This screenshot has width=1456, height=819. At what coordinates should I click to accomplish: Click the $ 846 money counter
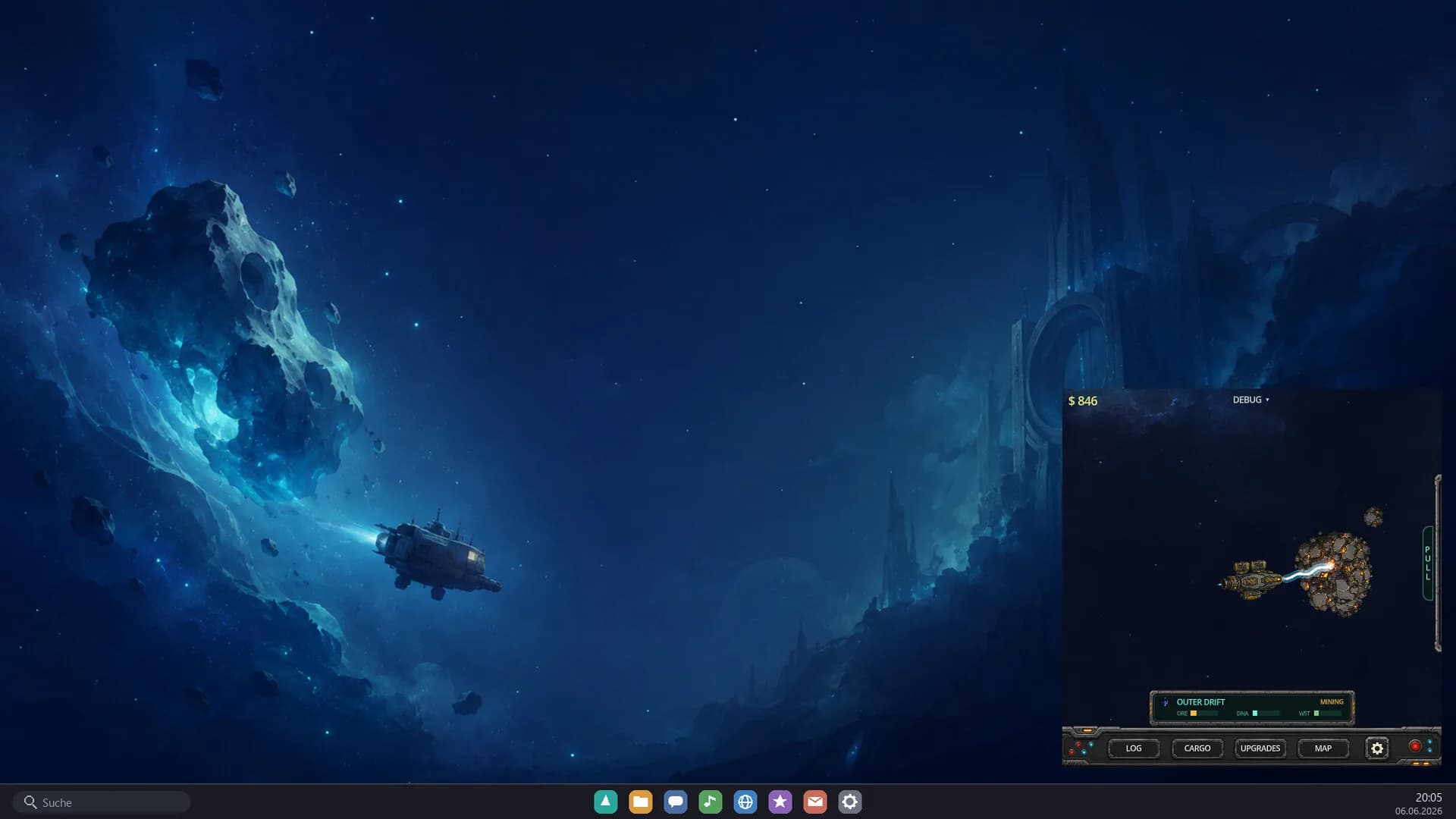point(1083,401)
